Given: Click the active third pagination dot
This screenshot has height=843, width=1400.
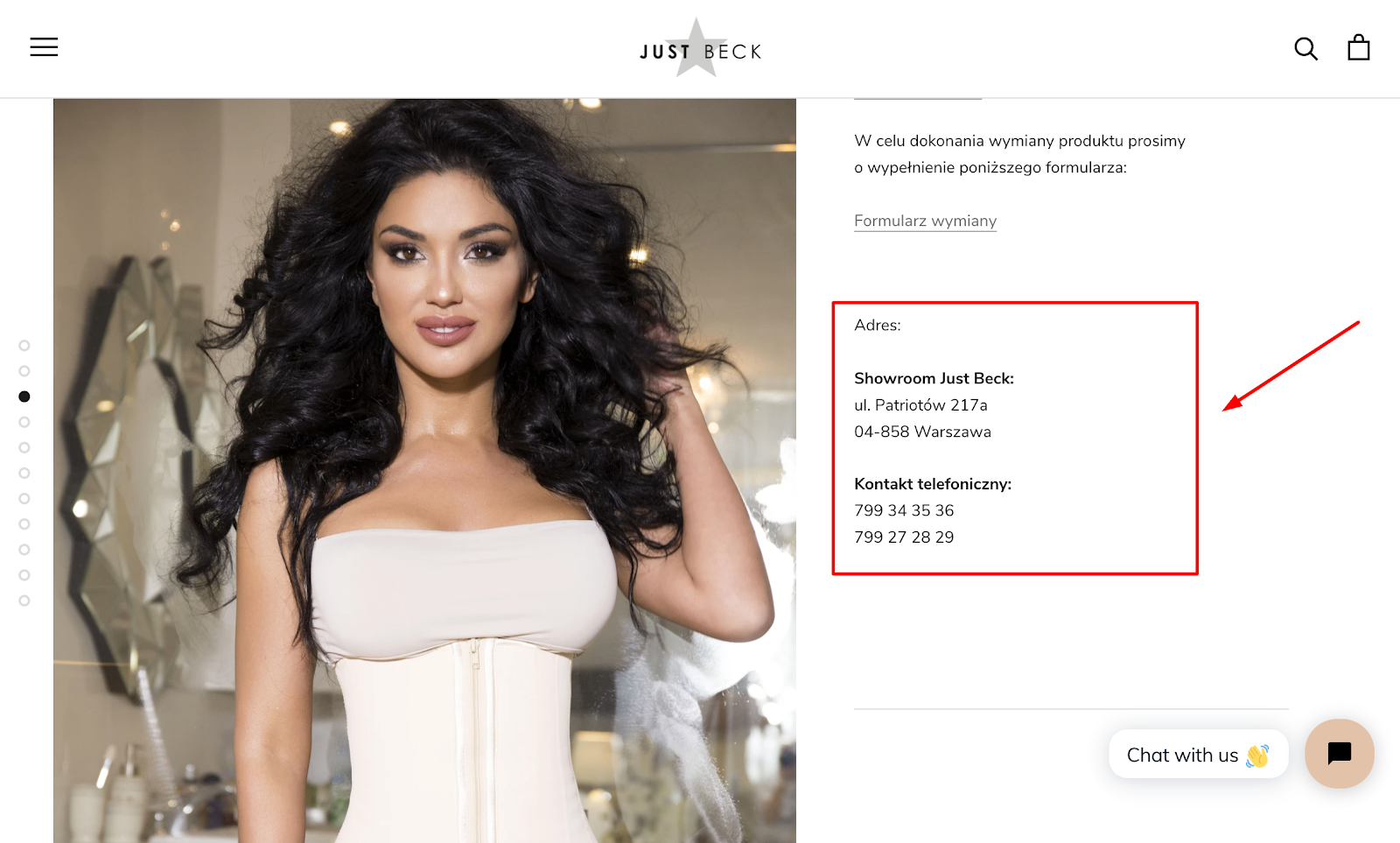Looking at the screenshot, I should (x=24, y=397).
